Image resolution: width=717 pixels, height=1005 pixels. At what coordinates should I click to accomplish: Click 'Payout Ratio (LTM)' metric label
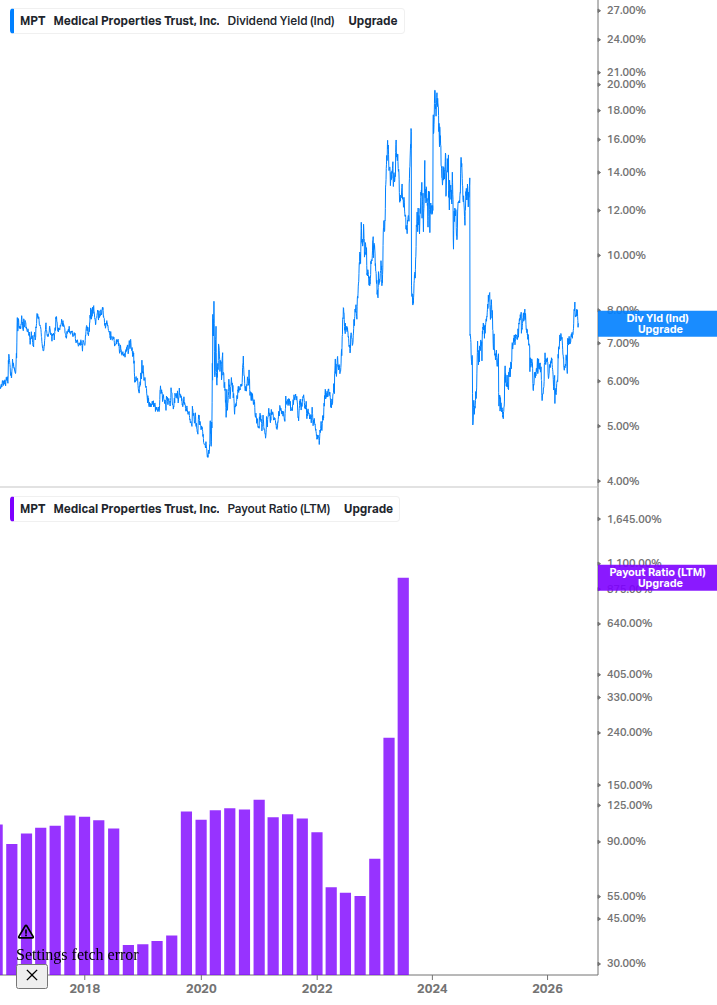(279, 509)
